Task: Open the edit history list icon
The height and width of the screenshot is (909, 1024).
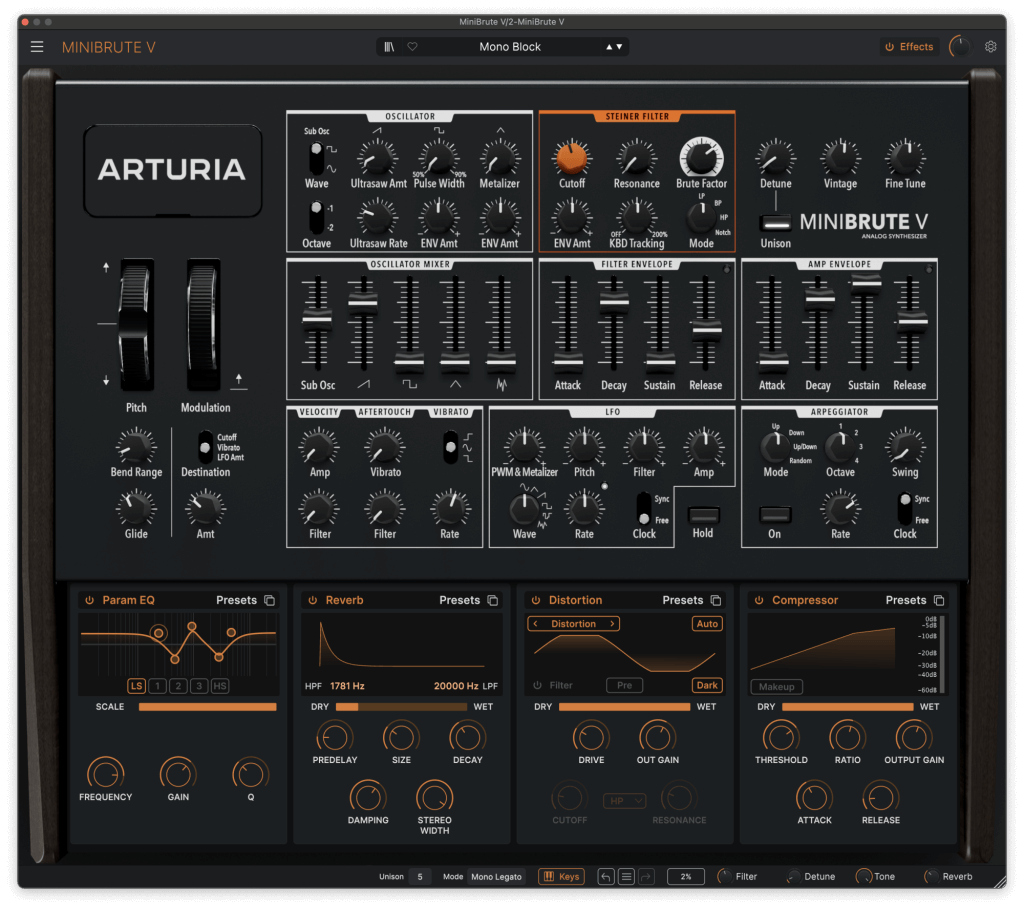Action: coord(626,877)
